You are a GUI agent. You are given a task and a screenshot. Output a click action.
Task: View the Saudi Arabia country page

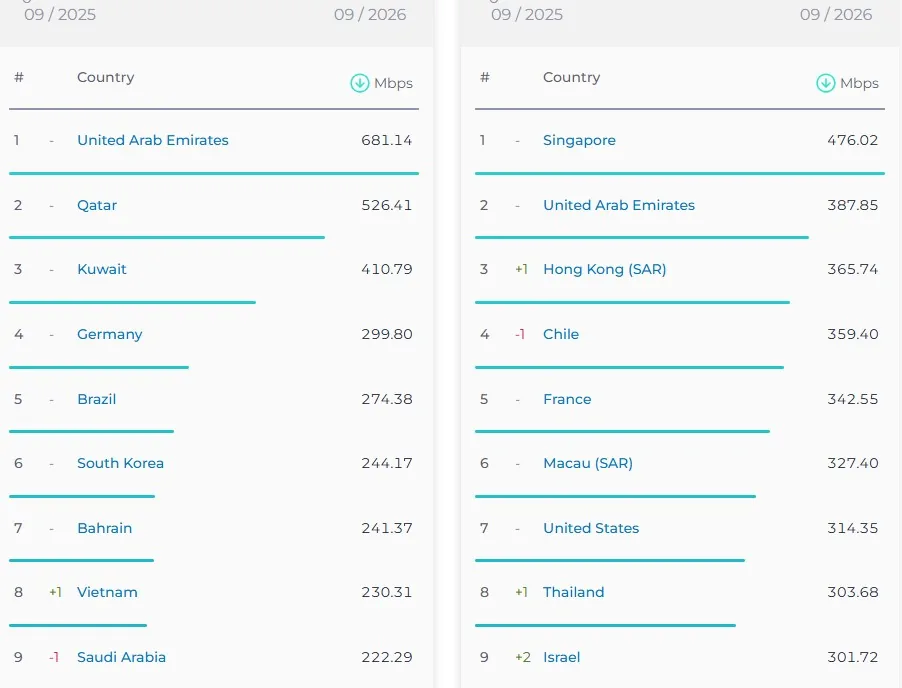pyautogui.click(x=121, y=657)
